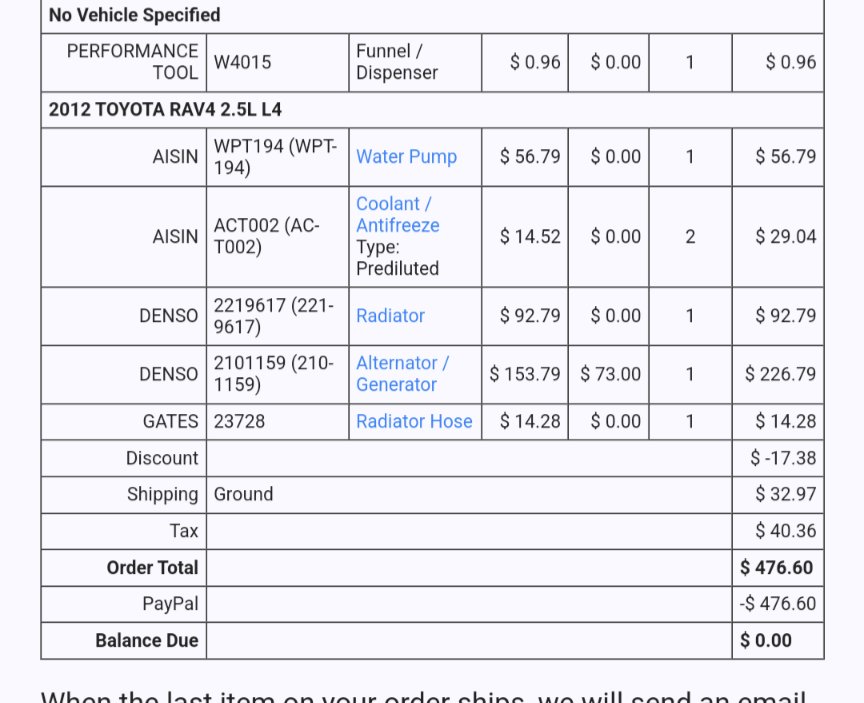Click the Discount row label
The height and width of the screenshot is (703, 864).
(x=162, y=458)
